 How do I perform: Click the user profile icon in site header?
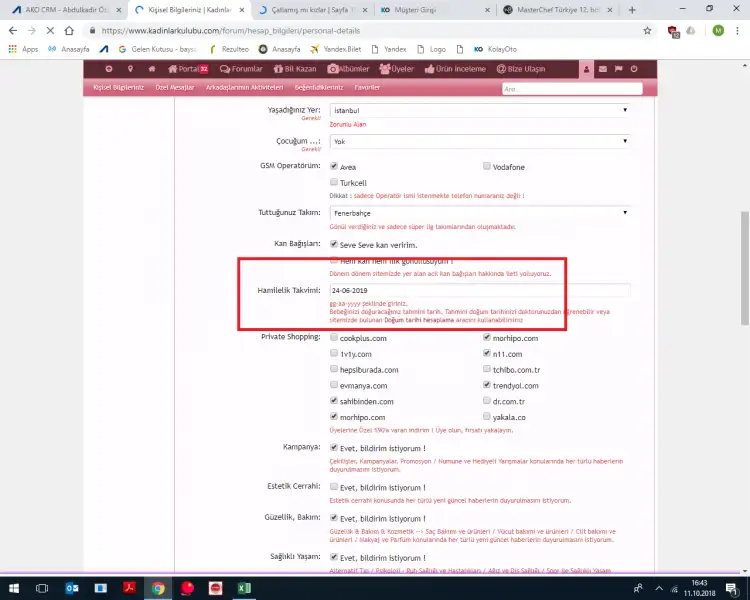click(x=587, y=69)
